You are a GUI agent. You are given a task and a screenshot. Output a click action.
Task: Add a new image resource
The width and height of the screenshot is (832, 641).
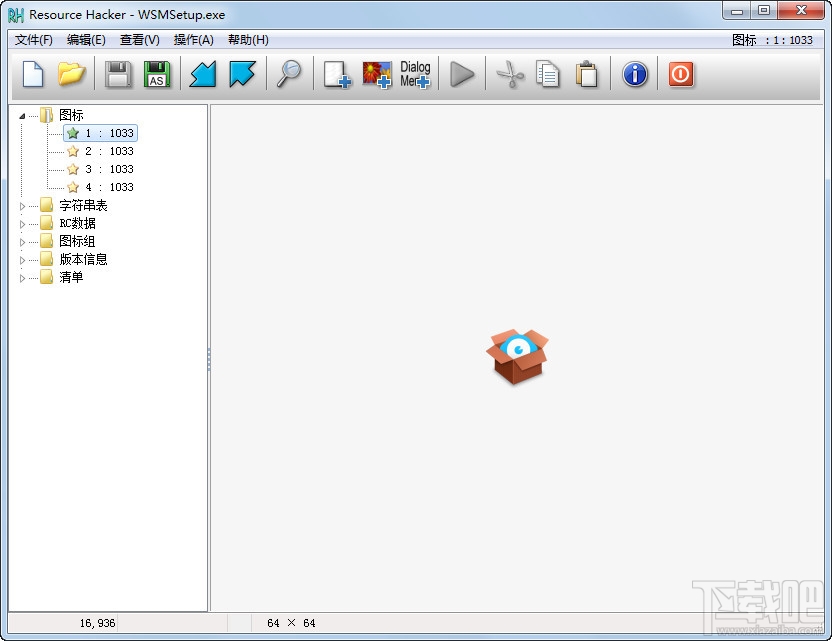point(376,74)
